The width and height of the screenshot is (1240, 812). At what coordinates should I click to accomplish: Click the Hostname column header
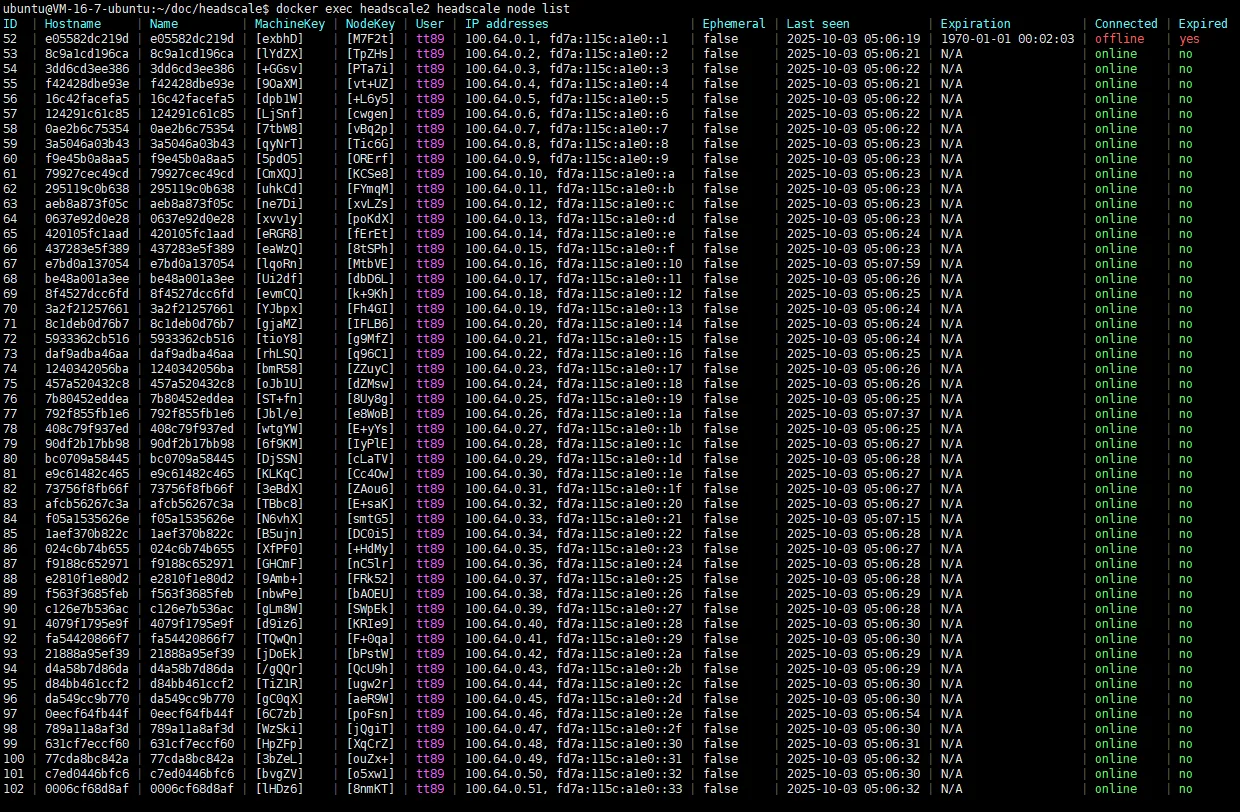(74, 23)
